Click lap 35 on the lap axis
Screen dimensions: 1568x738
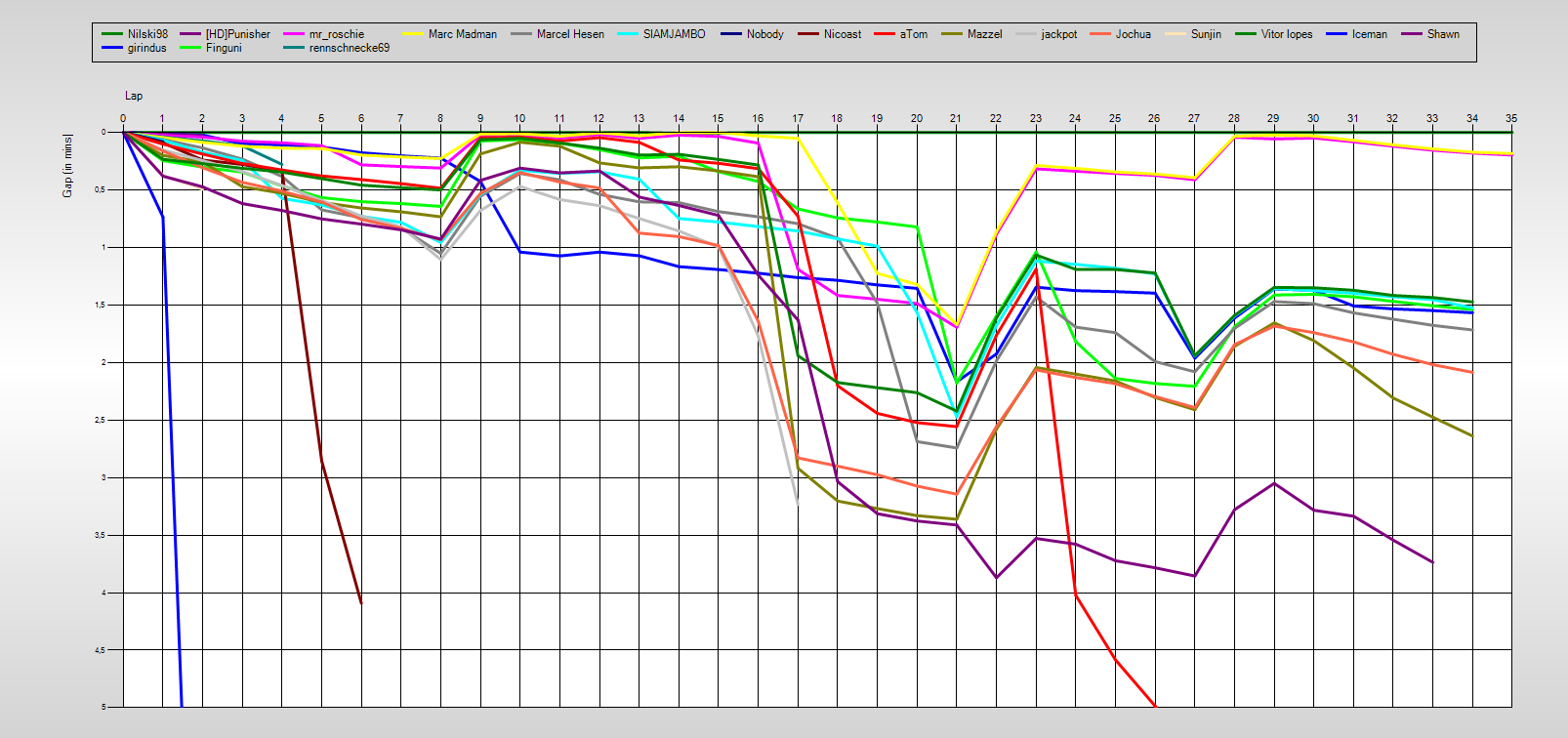pos(1511,118)
